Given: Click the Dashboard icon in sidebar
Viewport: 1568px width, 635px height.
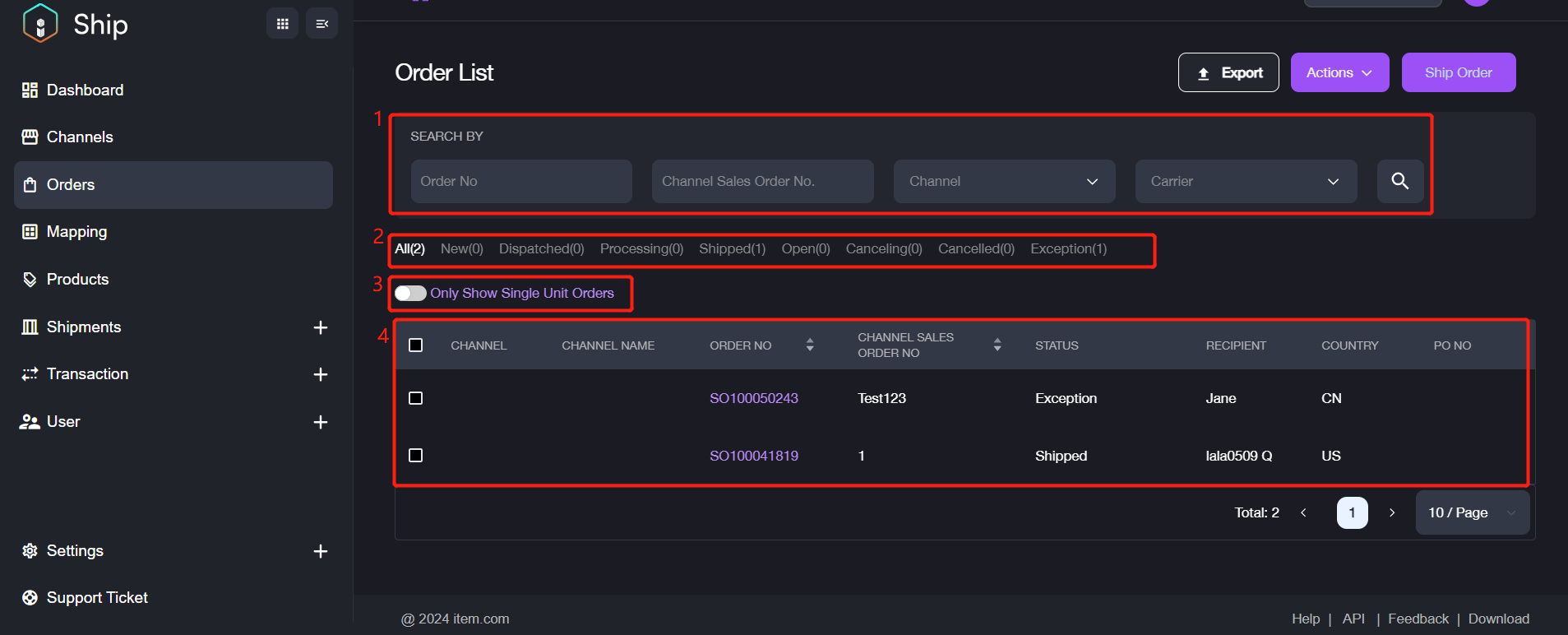Looking at the screenshot, I should 30,90.
